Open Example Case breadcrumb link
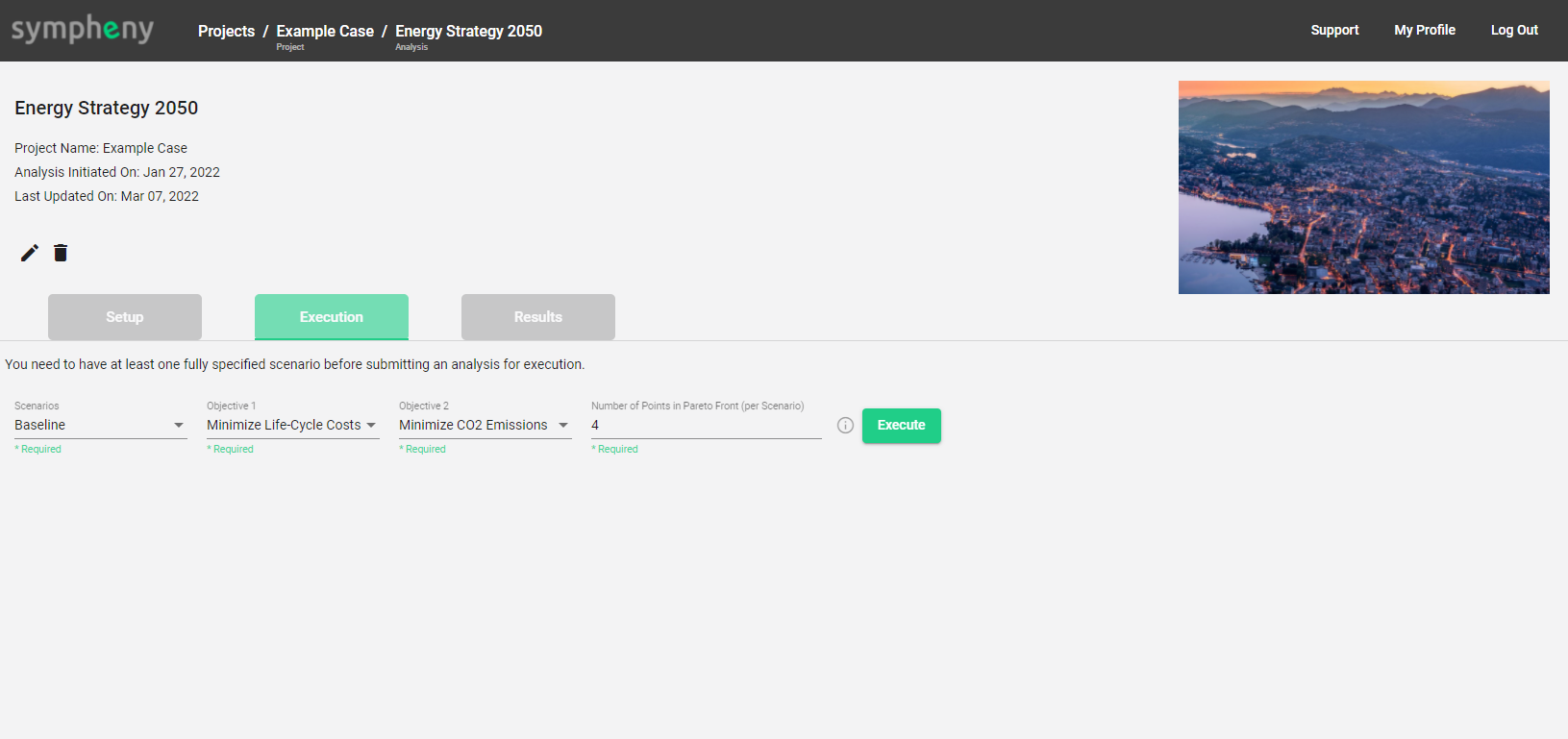This screenshot has width=1568, height=739. 325,31
